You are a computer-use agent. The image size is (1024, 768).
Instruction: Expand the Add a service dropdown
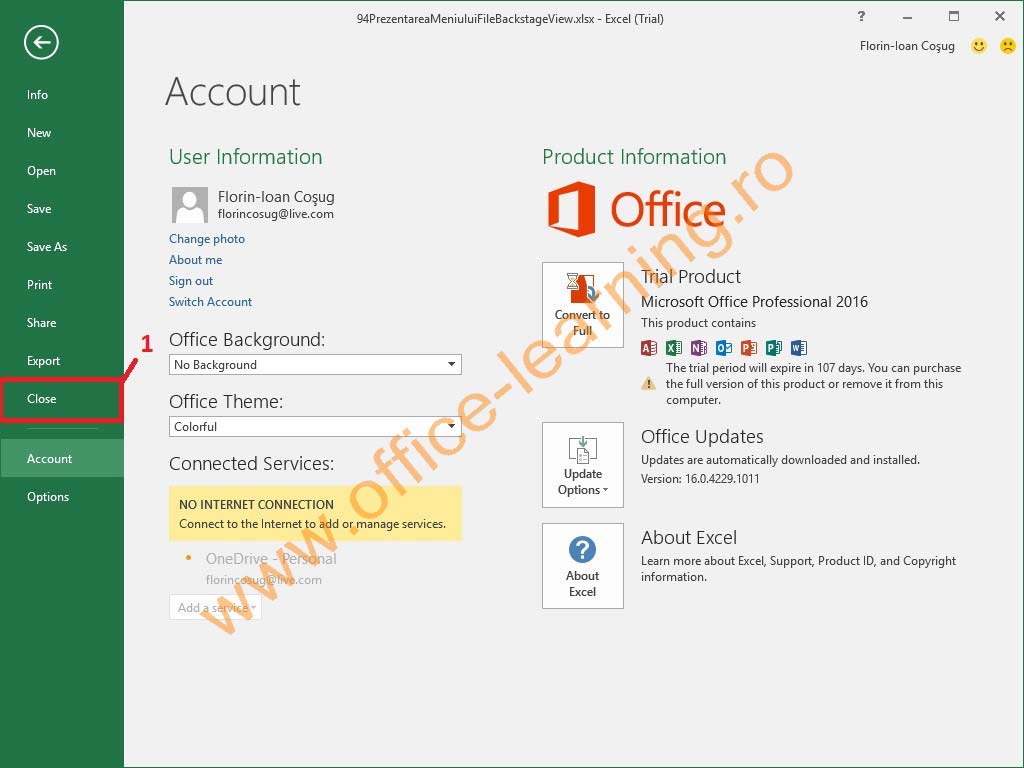click(x=216, y=607)
